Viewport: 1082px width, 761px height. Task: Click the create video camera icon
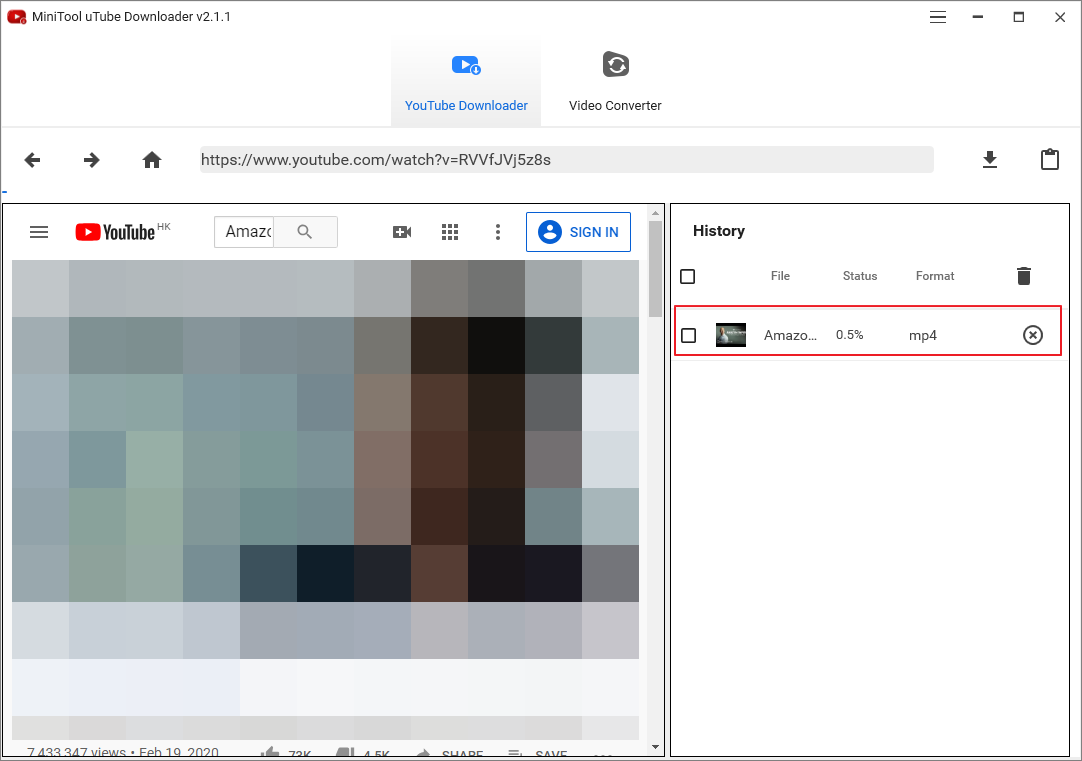tap(402, 232)
